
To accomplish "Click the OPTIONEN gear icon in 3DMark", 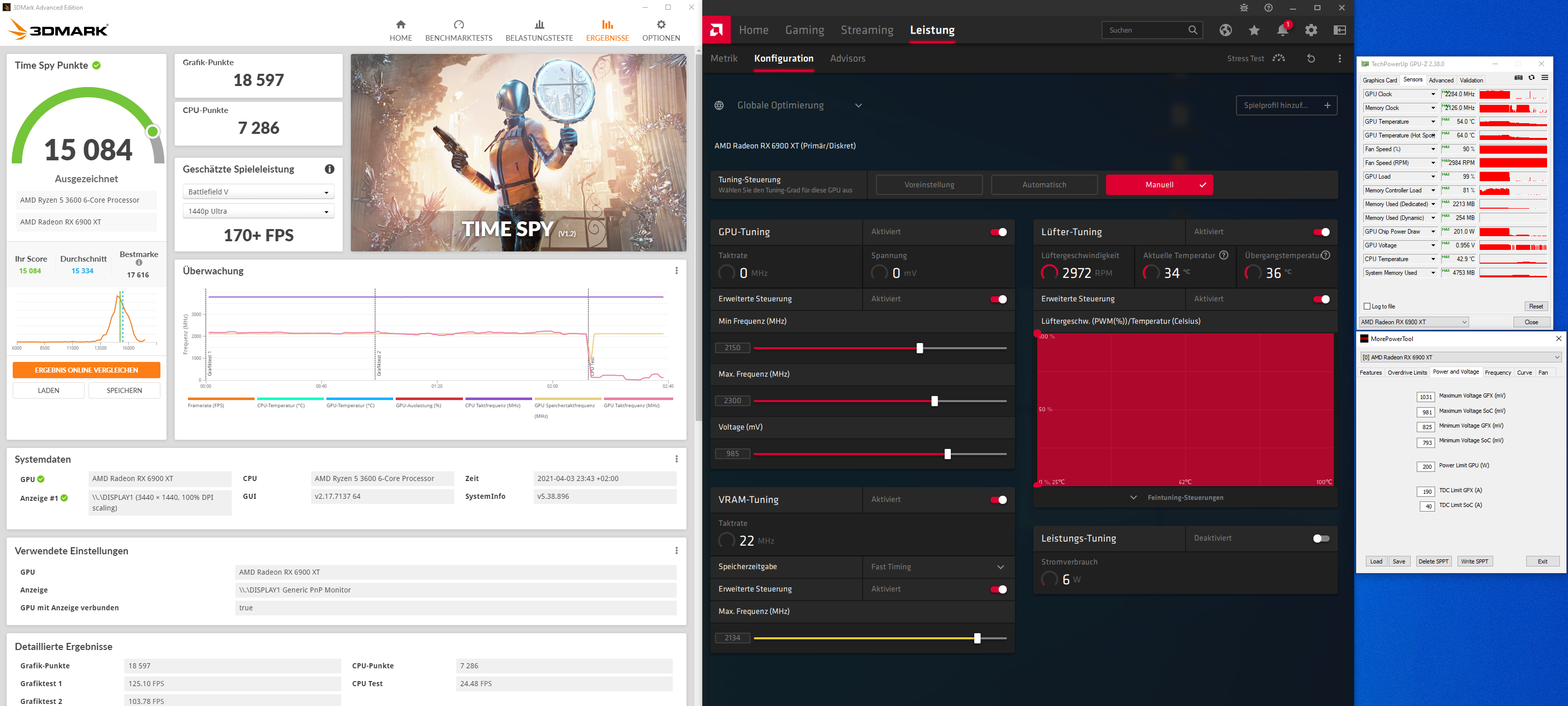I will pos(661,24).
